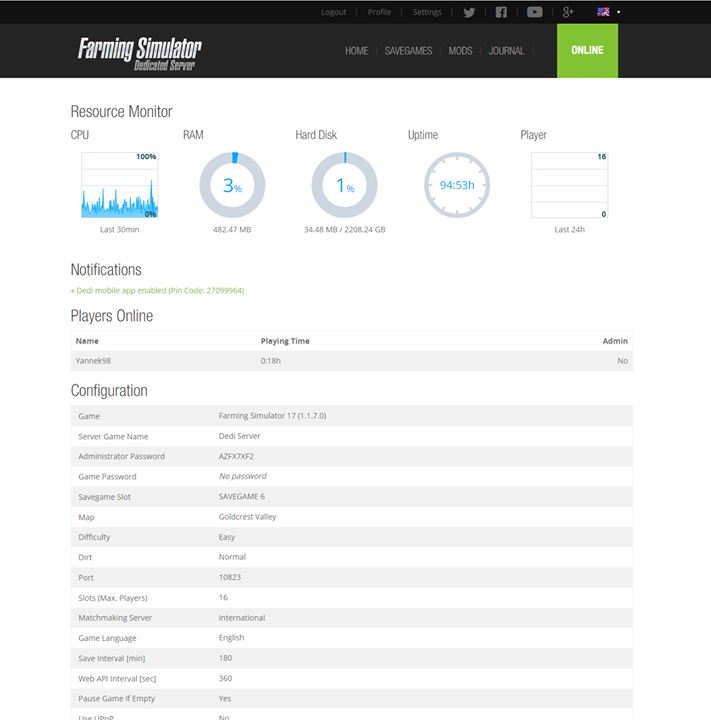Open the JOURNAL menu item

tap(506, 51)
